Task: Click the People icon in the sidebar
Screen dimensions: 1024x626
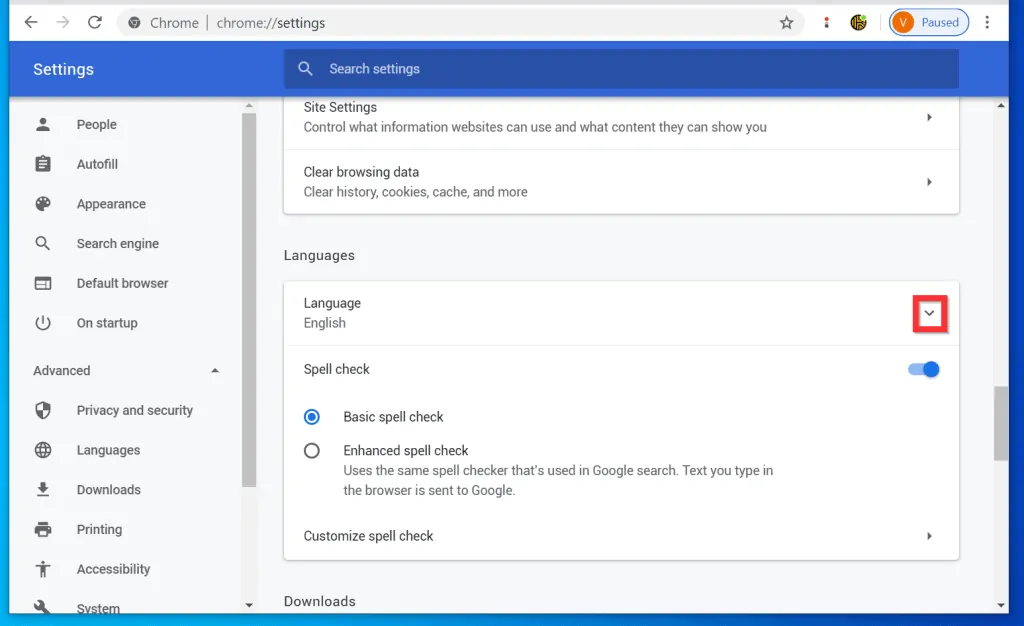Action: (43, 125)
